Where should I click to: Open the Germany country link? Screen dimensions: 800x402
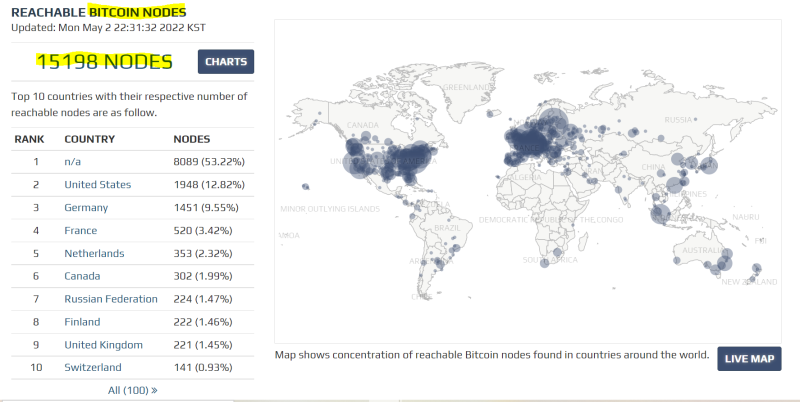(86, 208)
